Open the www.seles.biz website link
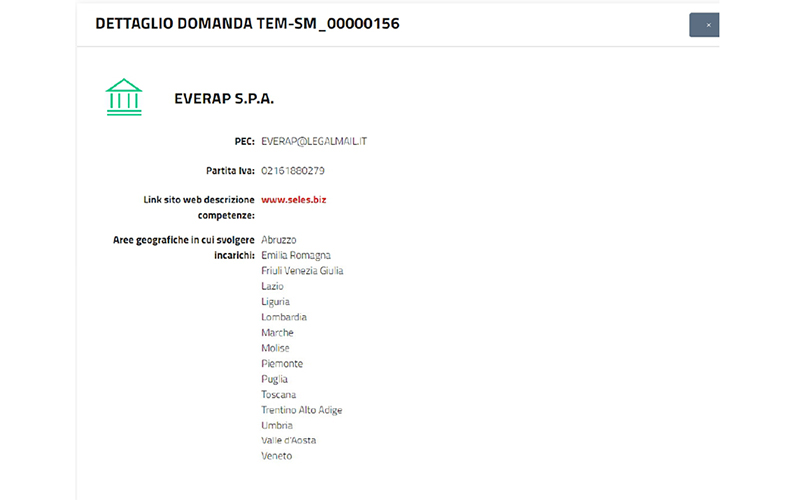Screen dimensions: 800x500 tap(293, 199)
